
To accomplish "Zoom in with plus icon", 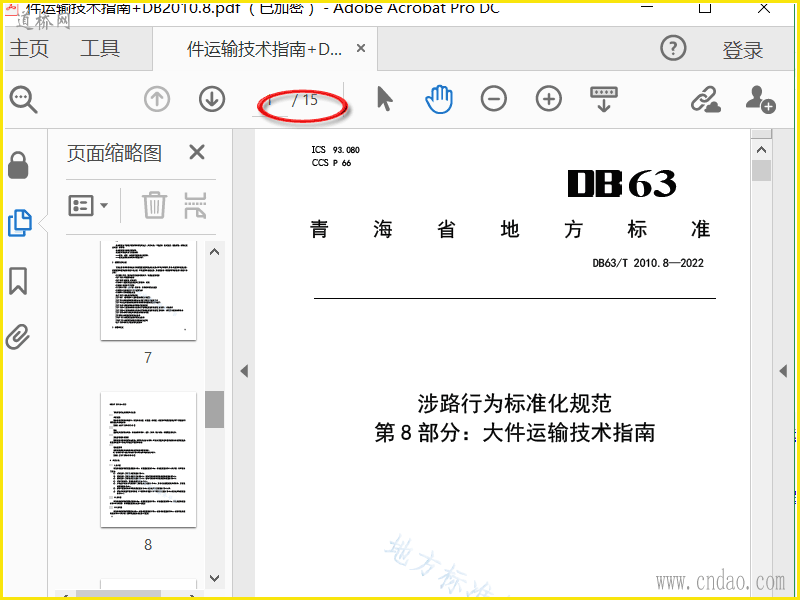I will (x=548, y=99).
